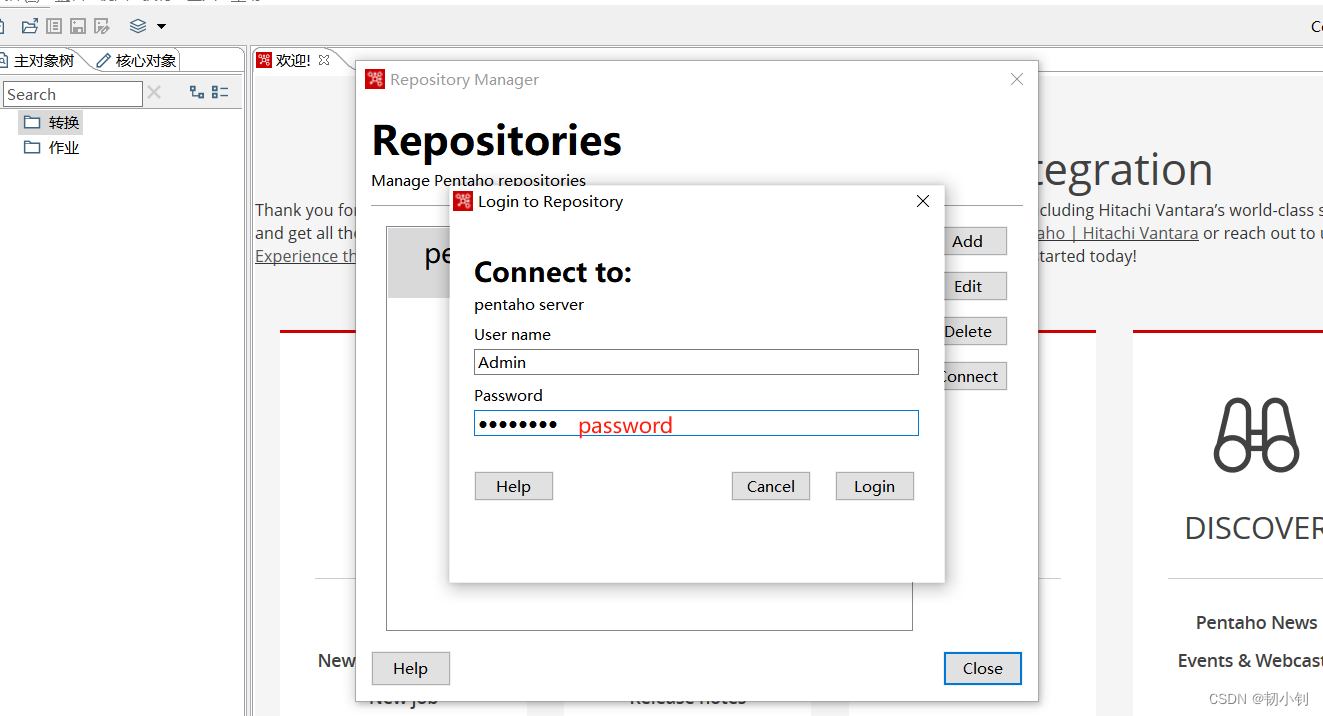Click Cancel in the login dialog
The height and width of the screenshot is (716, 1323).
tap(770, 486)
